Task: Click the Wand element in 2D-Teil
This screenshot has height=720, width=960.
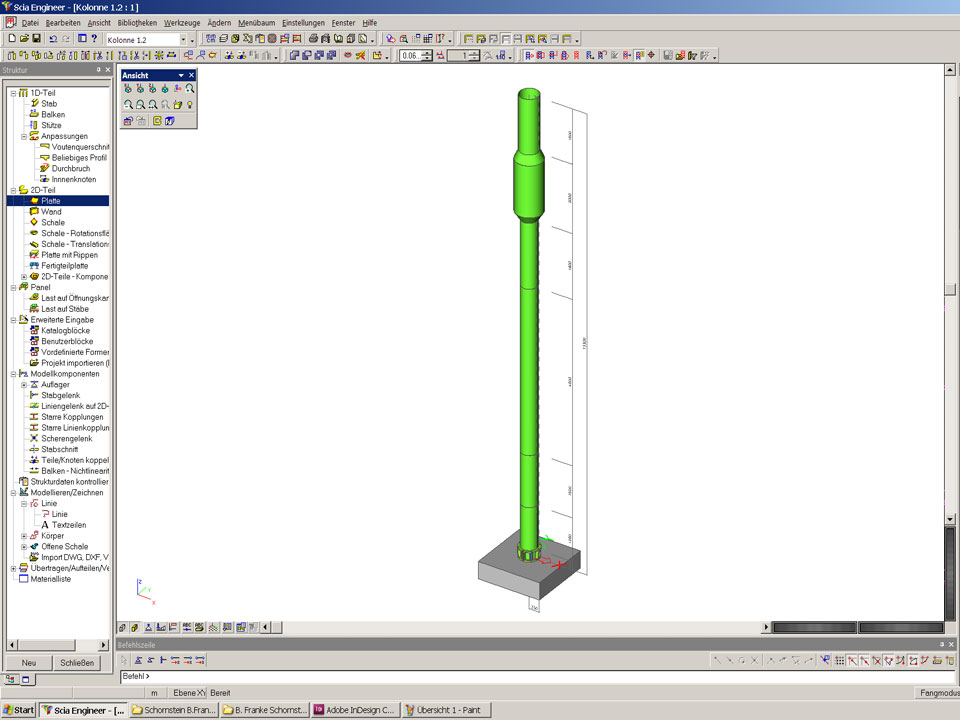Action: coord(50,212)
